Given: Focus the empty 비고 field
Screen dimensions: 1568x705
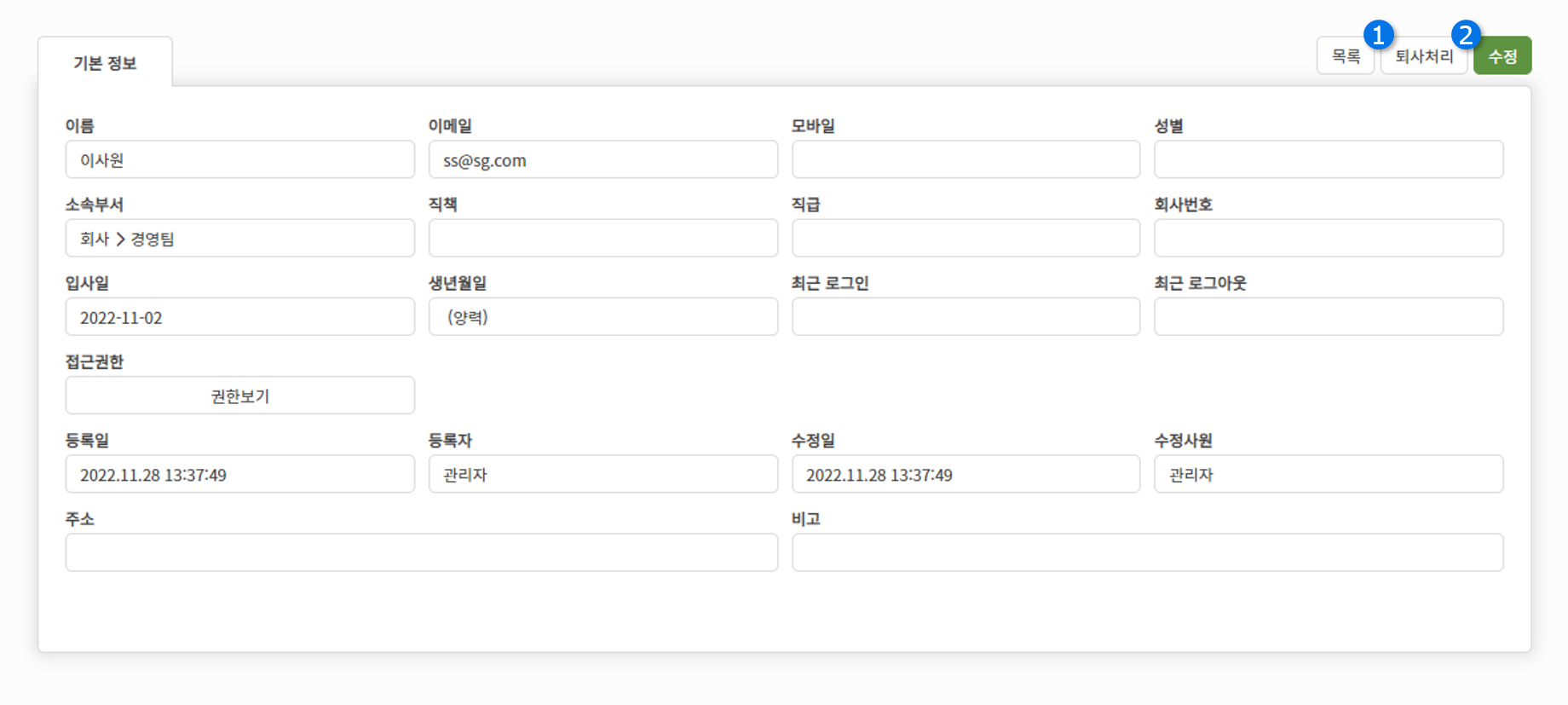Looking at the screenshot, I should 1148,552.
